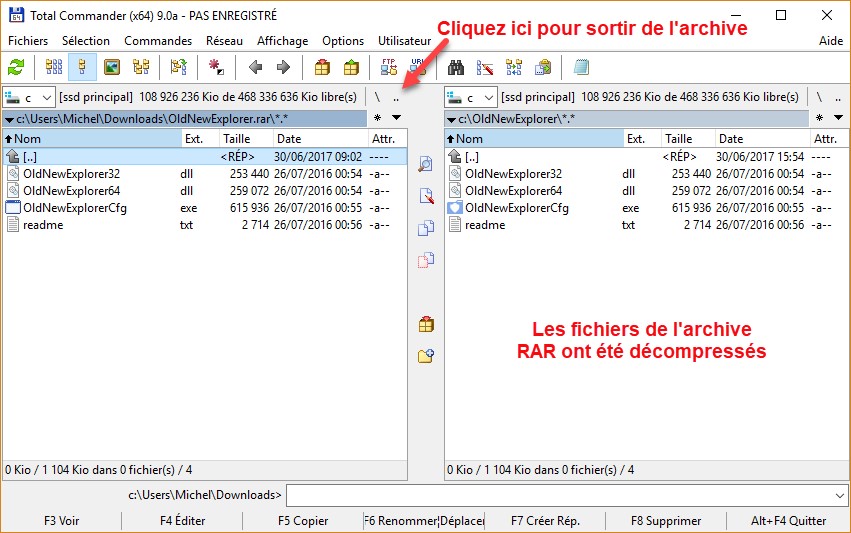Click the F3 Voir button
This screenshot has height=533, width=851.
point(61,521)
